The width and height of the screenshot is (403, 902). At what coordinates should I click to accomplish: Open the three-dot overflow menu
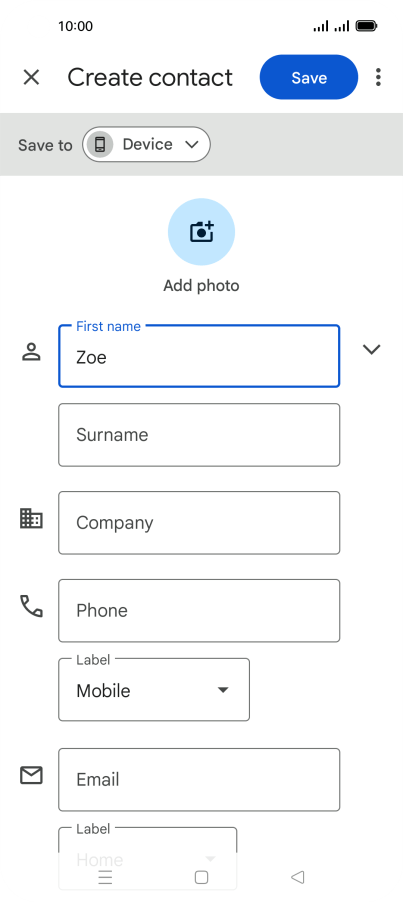(378, 77)
